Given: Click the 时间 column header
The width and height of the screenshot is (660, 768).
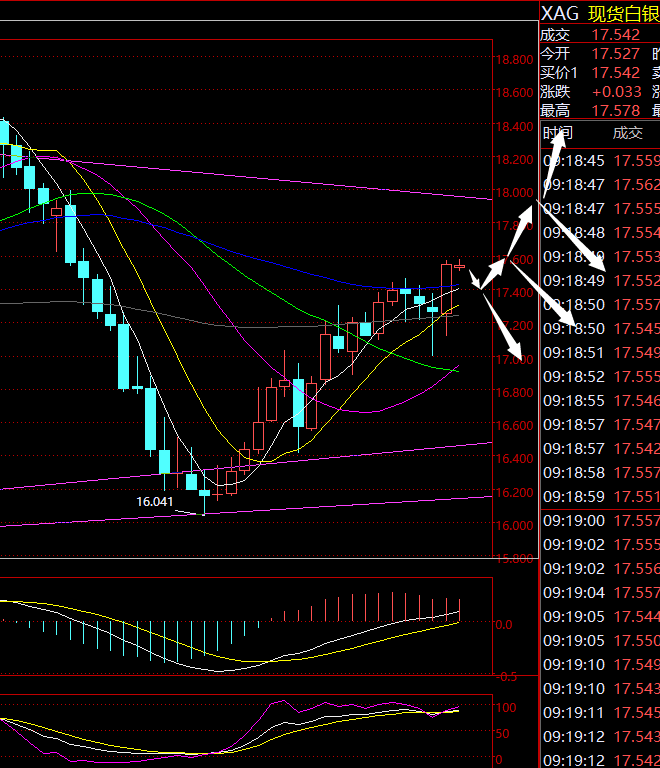Looking at the screenshot, I should coord(558,134).
